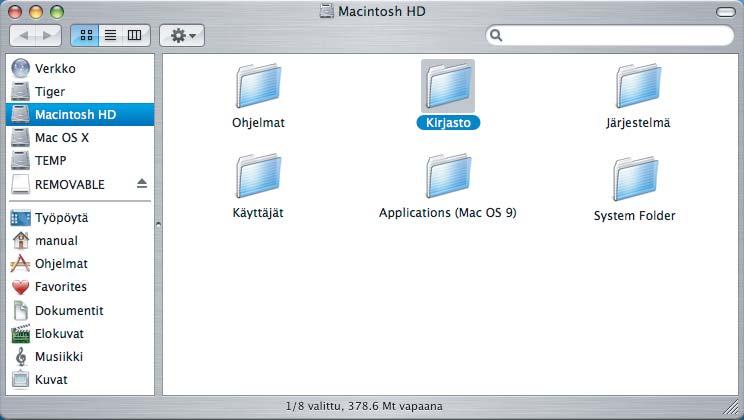Click the Käyttäjät label text
The height and width of the screenshot is (420, 744).
click(258, 213)
